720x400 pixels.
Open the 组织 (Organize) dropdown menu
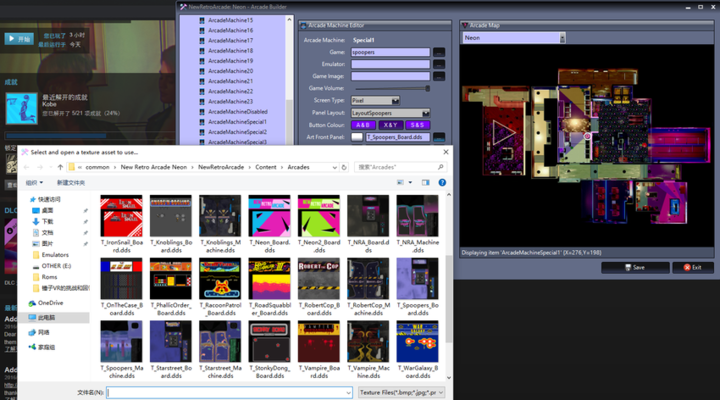(34, 183)
